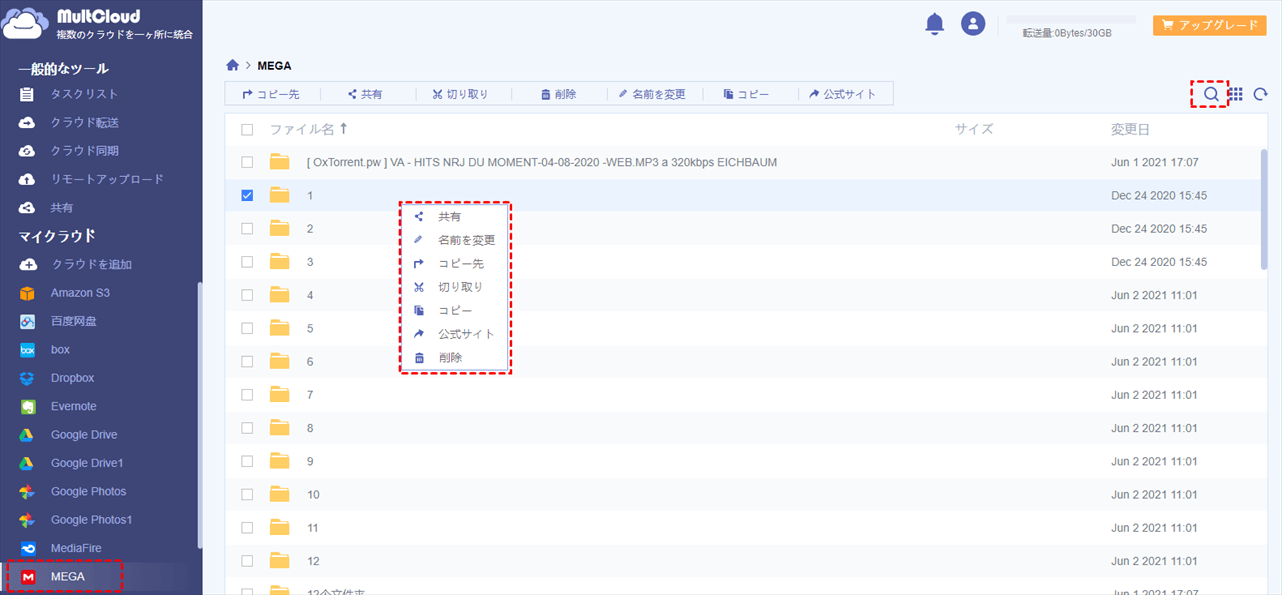
Task: Check the checkbox for folder 12
Action: click(247, 561)
